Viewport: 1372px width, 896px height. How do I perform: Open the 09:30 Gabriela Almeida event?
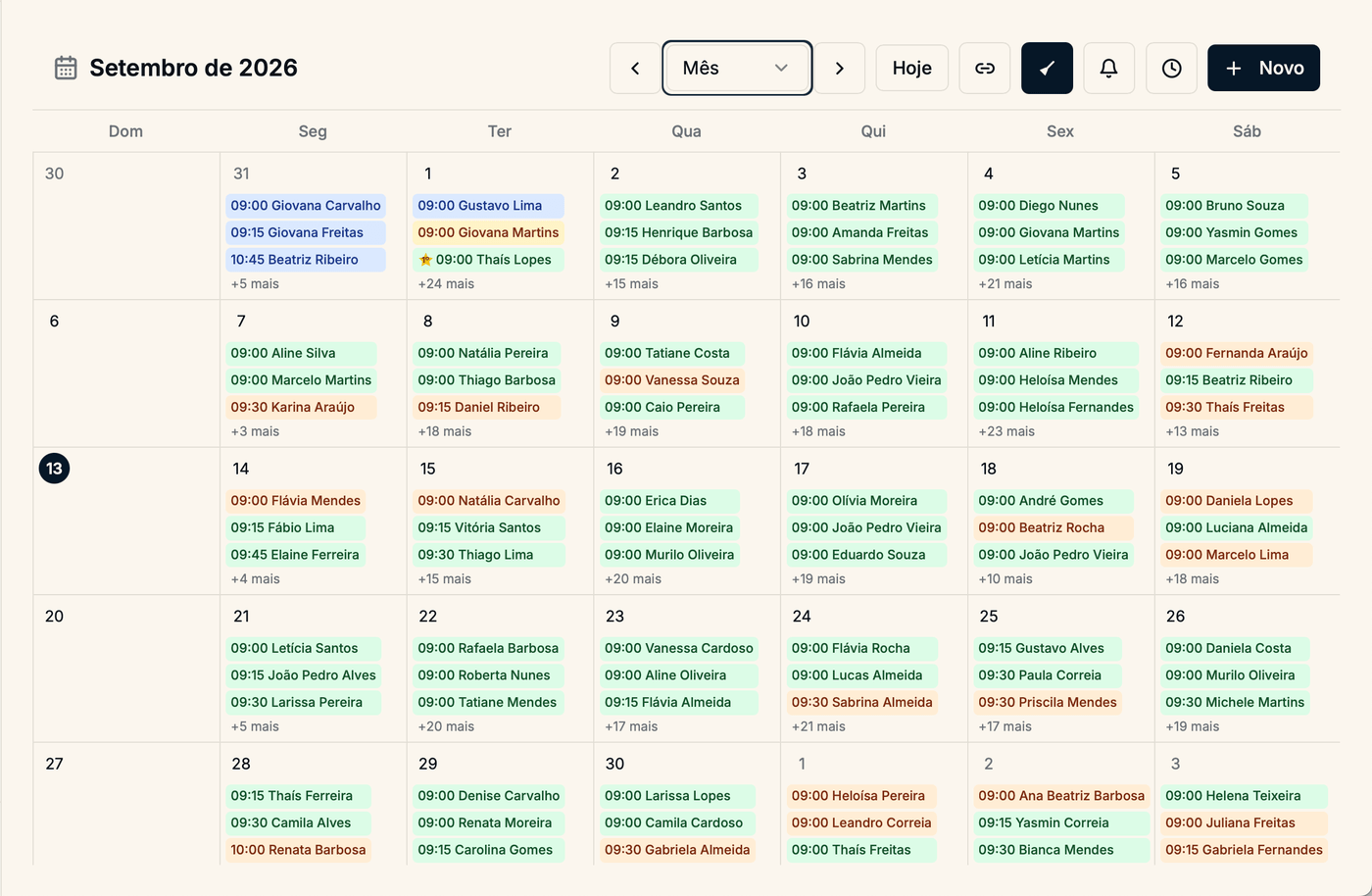point(677,850)
